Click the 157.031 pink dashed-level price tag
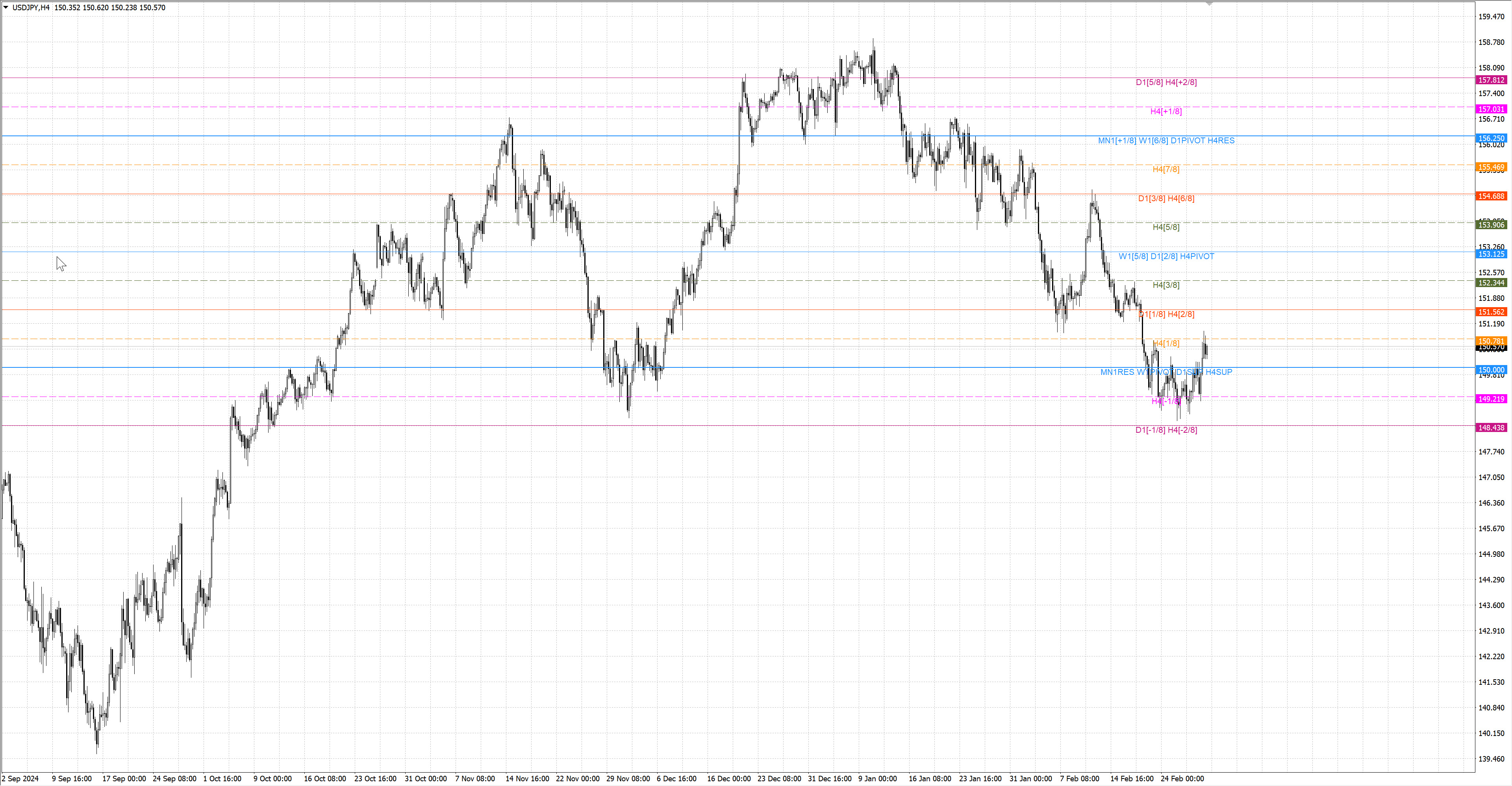Screen dimensions: 1512x786 click(1491, 109)
